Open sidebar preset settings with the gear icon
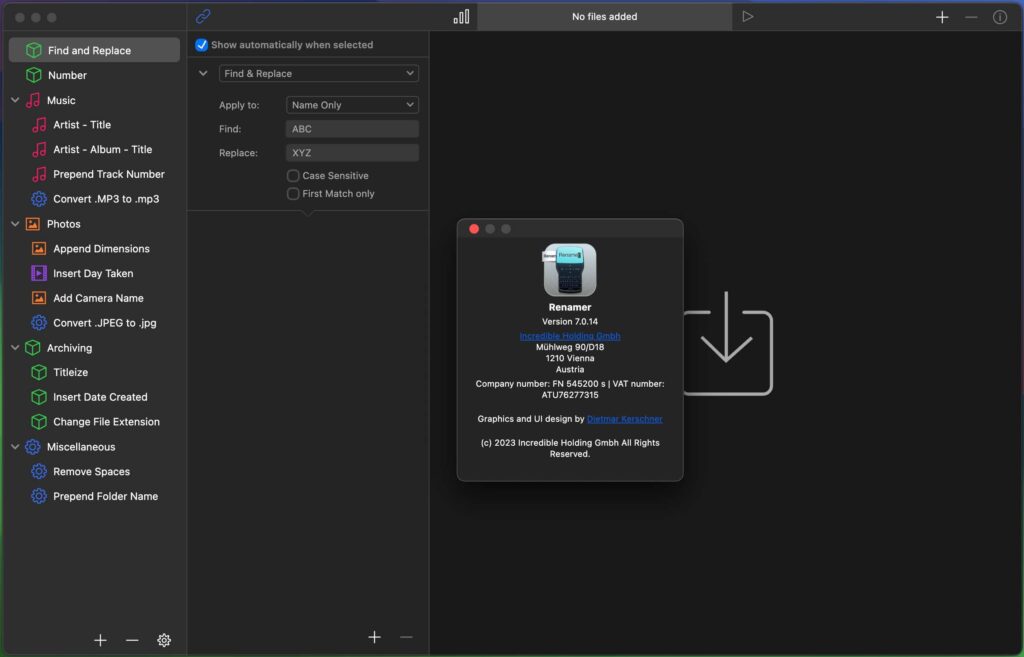This screenshot has width=1024, height=657. tap(164, 639)
